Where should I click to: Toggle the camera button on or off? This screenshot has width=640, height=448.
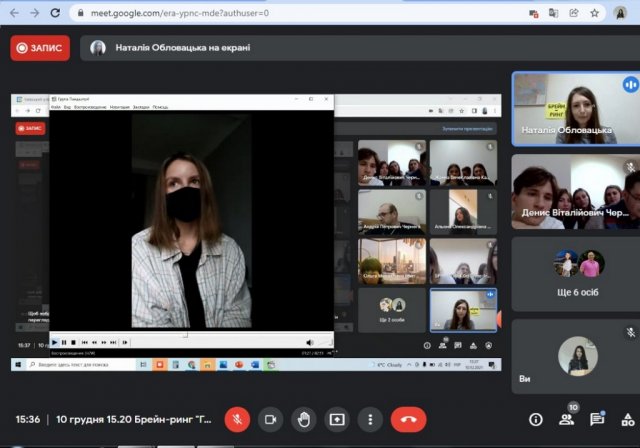270,419
